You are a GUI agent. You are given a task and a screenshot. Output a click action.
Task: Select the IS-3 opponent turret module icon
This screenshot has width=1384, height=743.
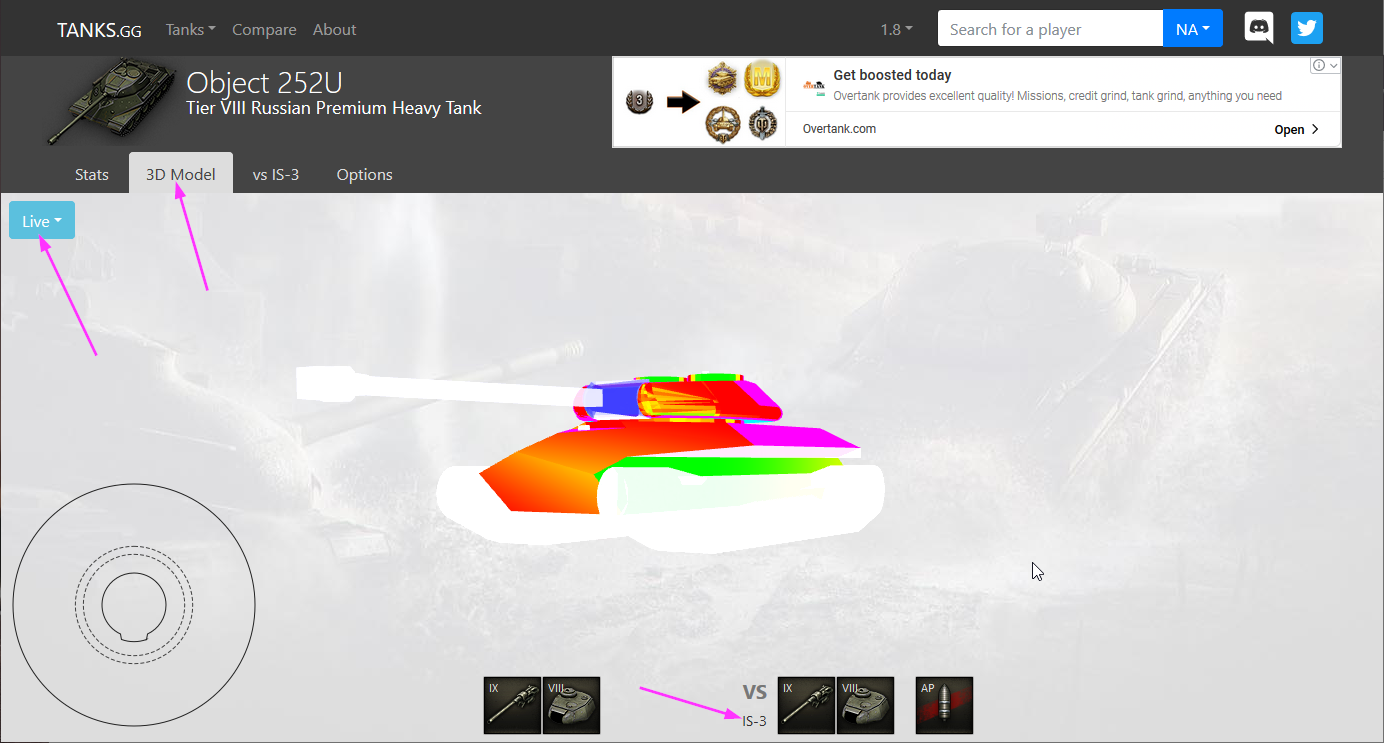(x=865, y=705)
